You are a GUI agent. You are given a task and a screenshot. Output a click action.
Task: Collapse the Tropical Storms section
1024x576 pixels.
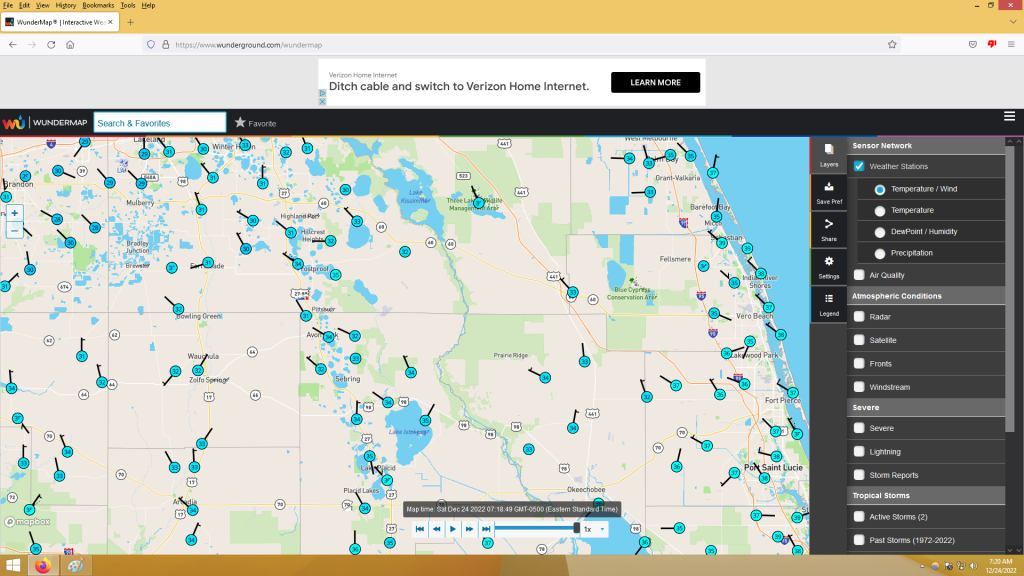click(x=926, y=496)
